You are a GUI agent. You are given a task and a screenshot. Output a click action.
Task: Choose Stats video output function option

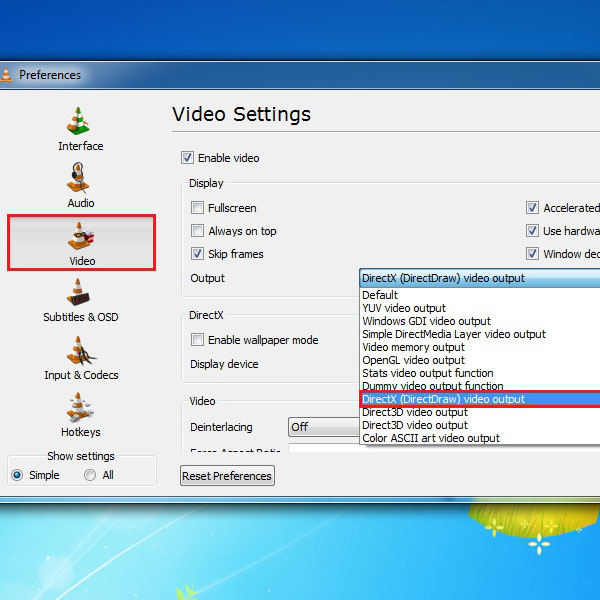480,373
